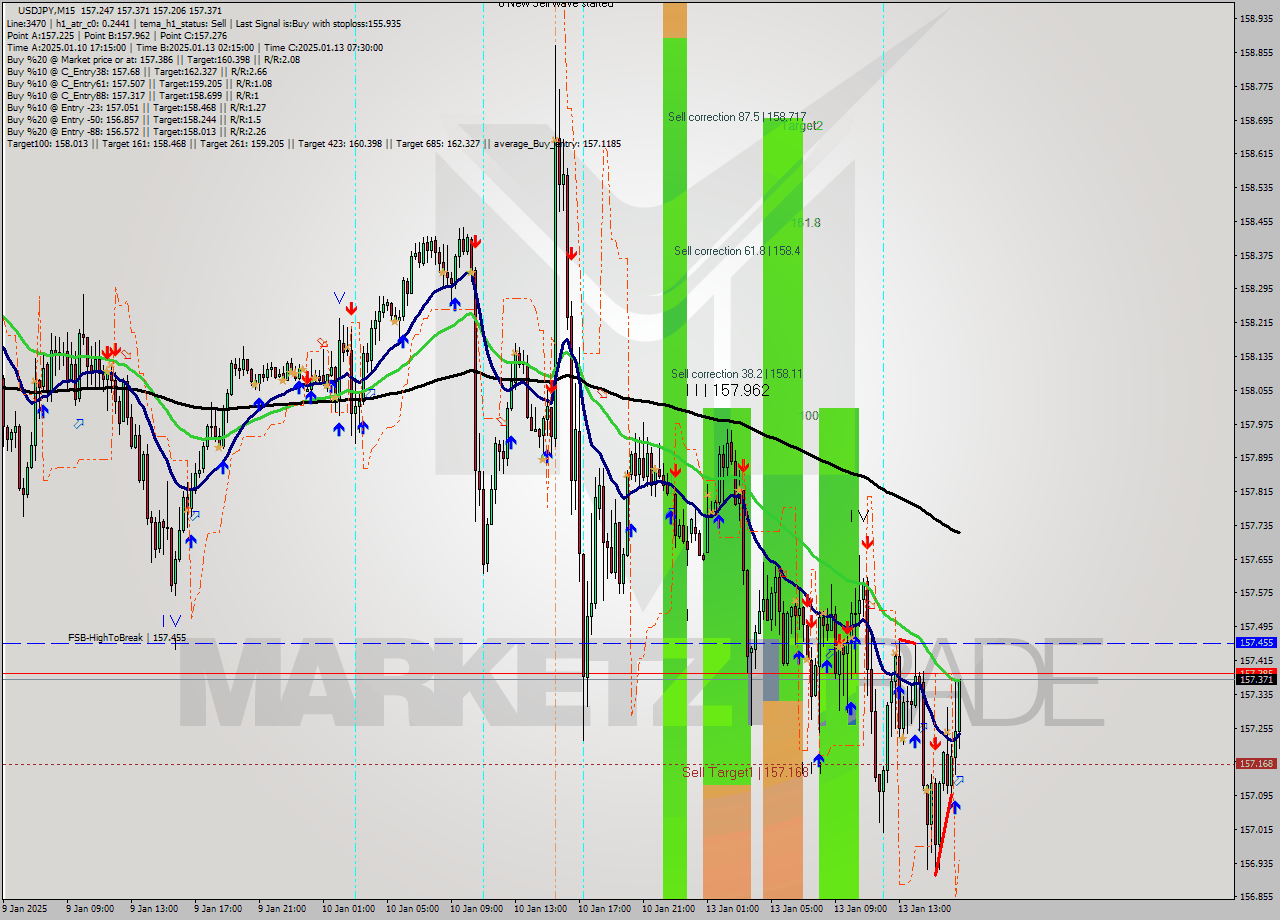The width and height of the screenshot is (1280, 920).
Task: Click the '161.8' label on green bar
Action: coord(806,223)
